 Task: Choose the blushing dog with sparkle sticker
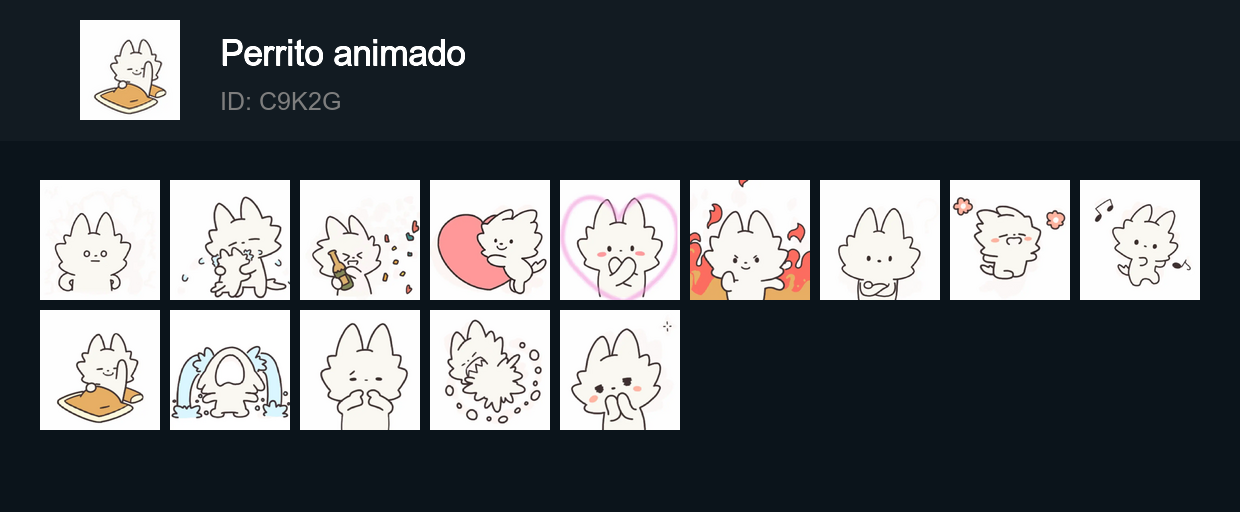[x=620, y=370]
